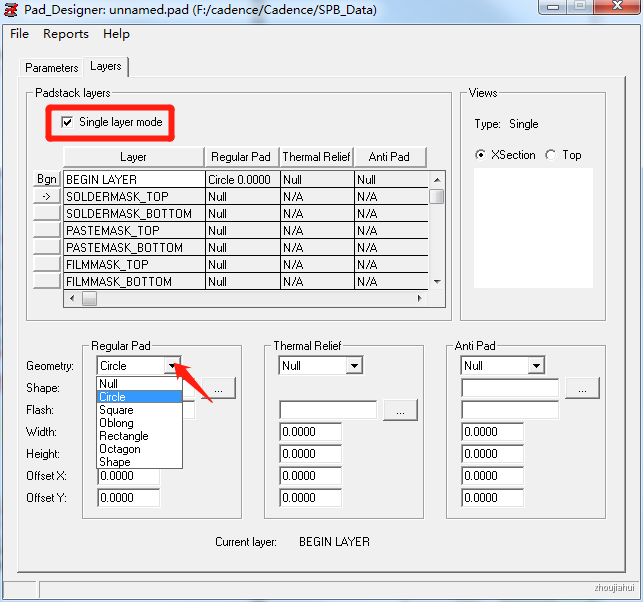The height and width of the screenshot is (602, 643).
Task: Toggle the Single layer mode checkbox
Action: click(x=67, y=122)
